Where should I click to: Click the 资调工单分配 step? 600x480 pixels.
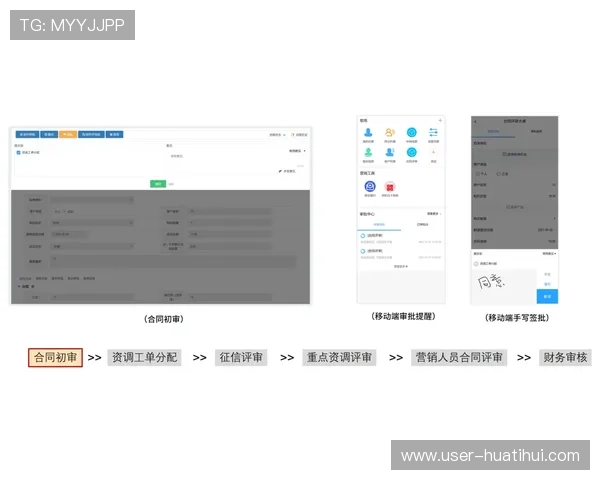point(144,358)
